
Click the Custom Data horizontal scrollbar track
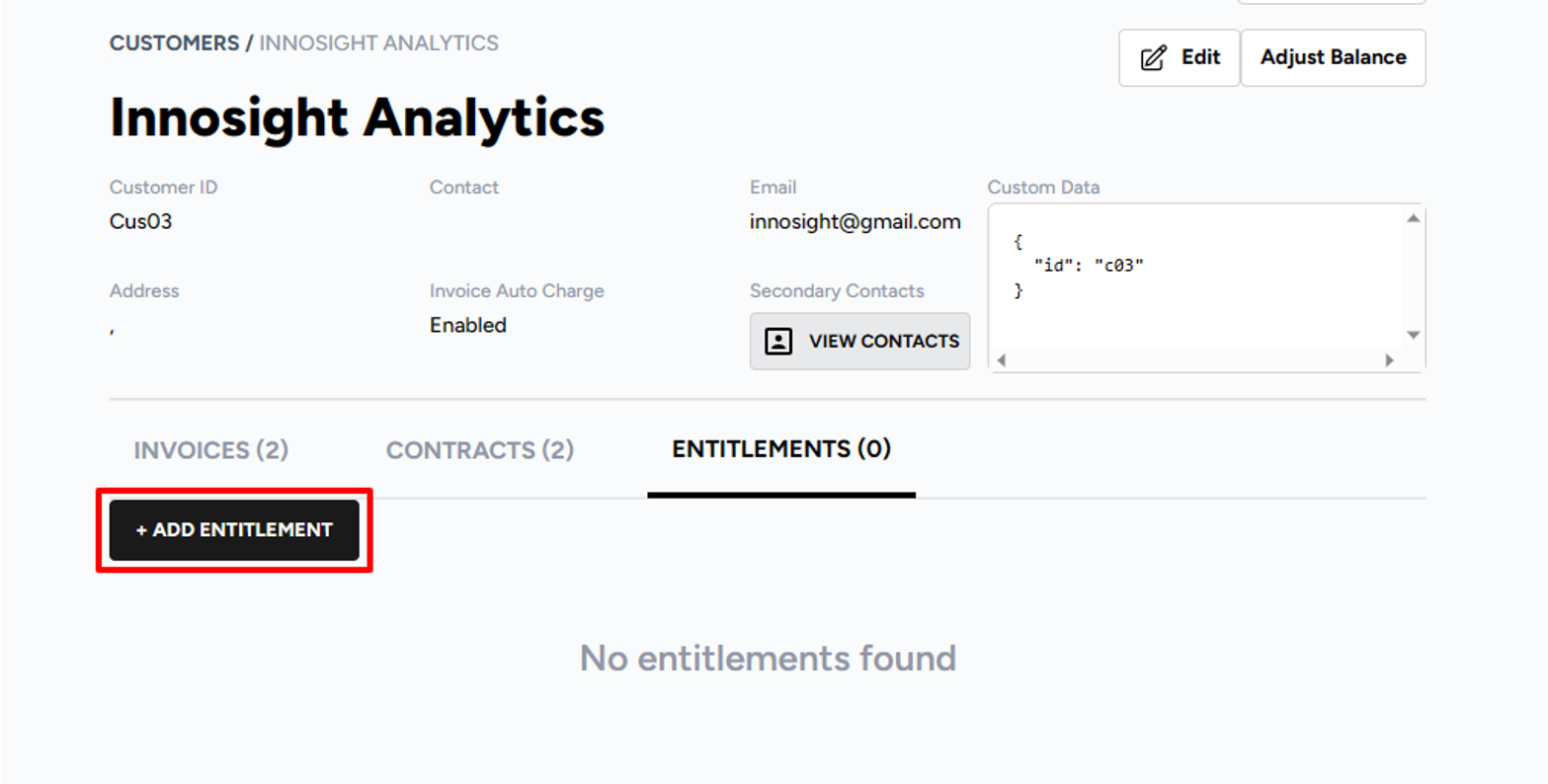pyautogui.click(x=1195, y=360)
